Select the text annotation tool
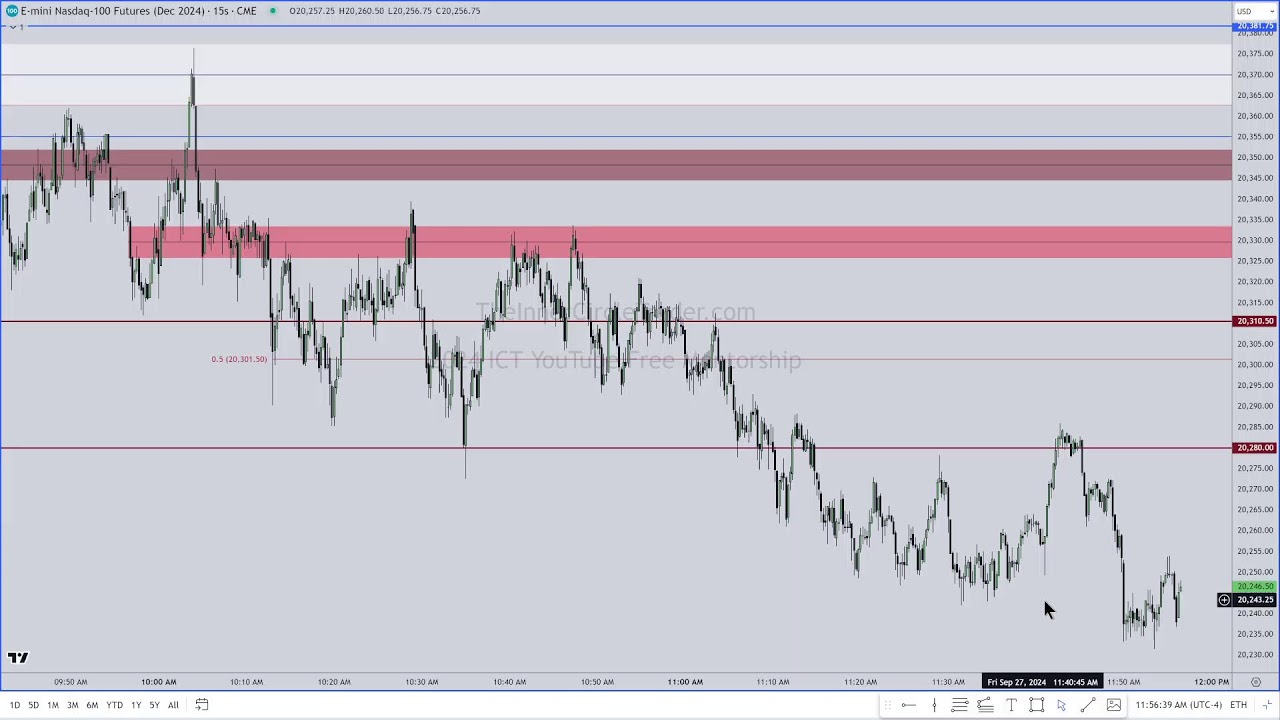The image size is (1280, 720). point(1011,705)
